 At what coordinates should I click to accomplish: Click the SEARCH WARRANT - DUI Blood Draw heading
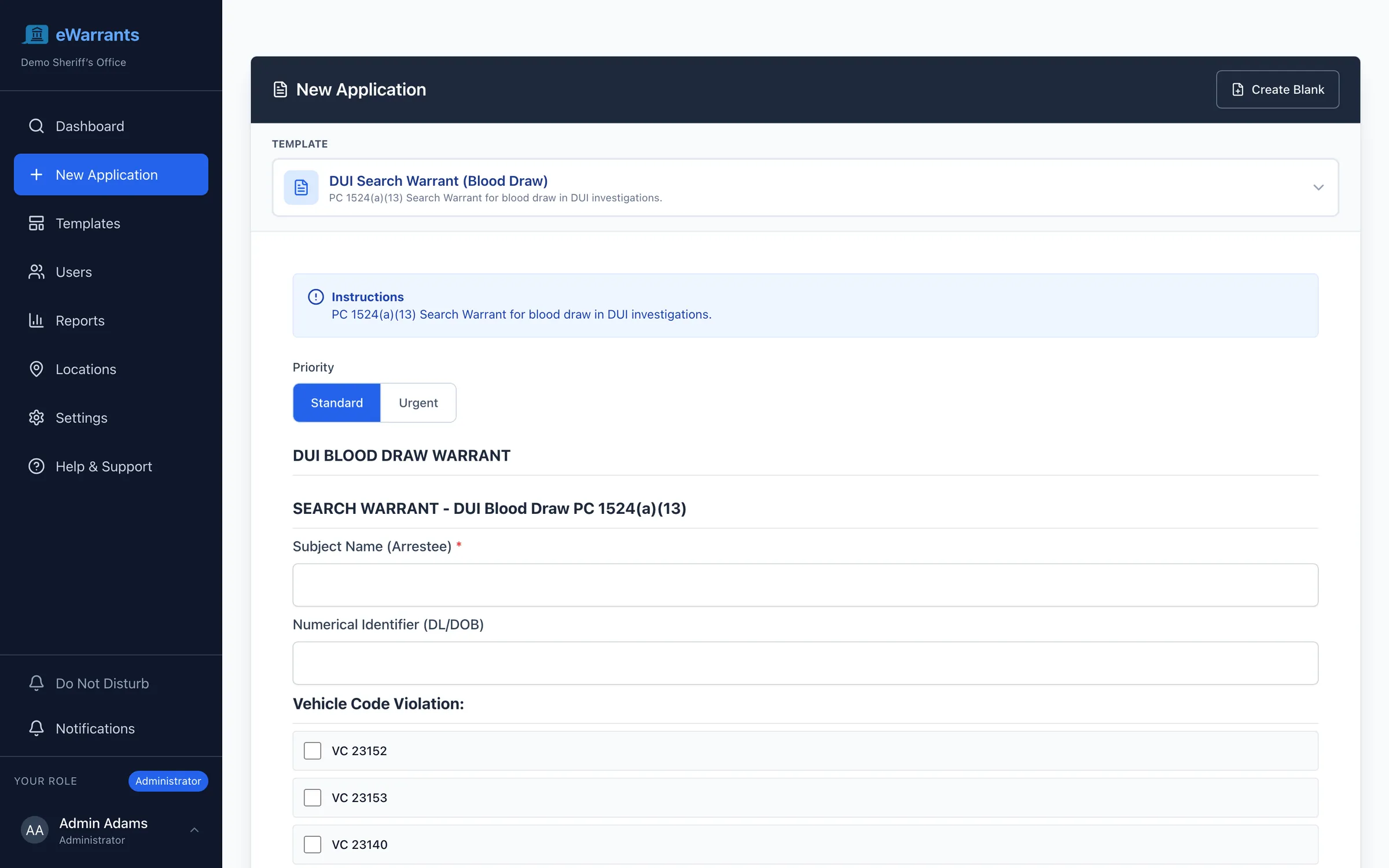489,508
